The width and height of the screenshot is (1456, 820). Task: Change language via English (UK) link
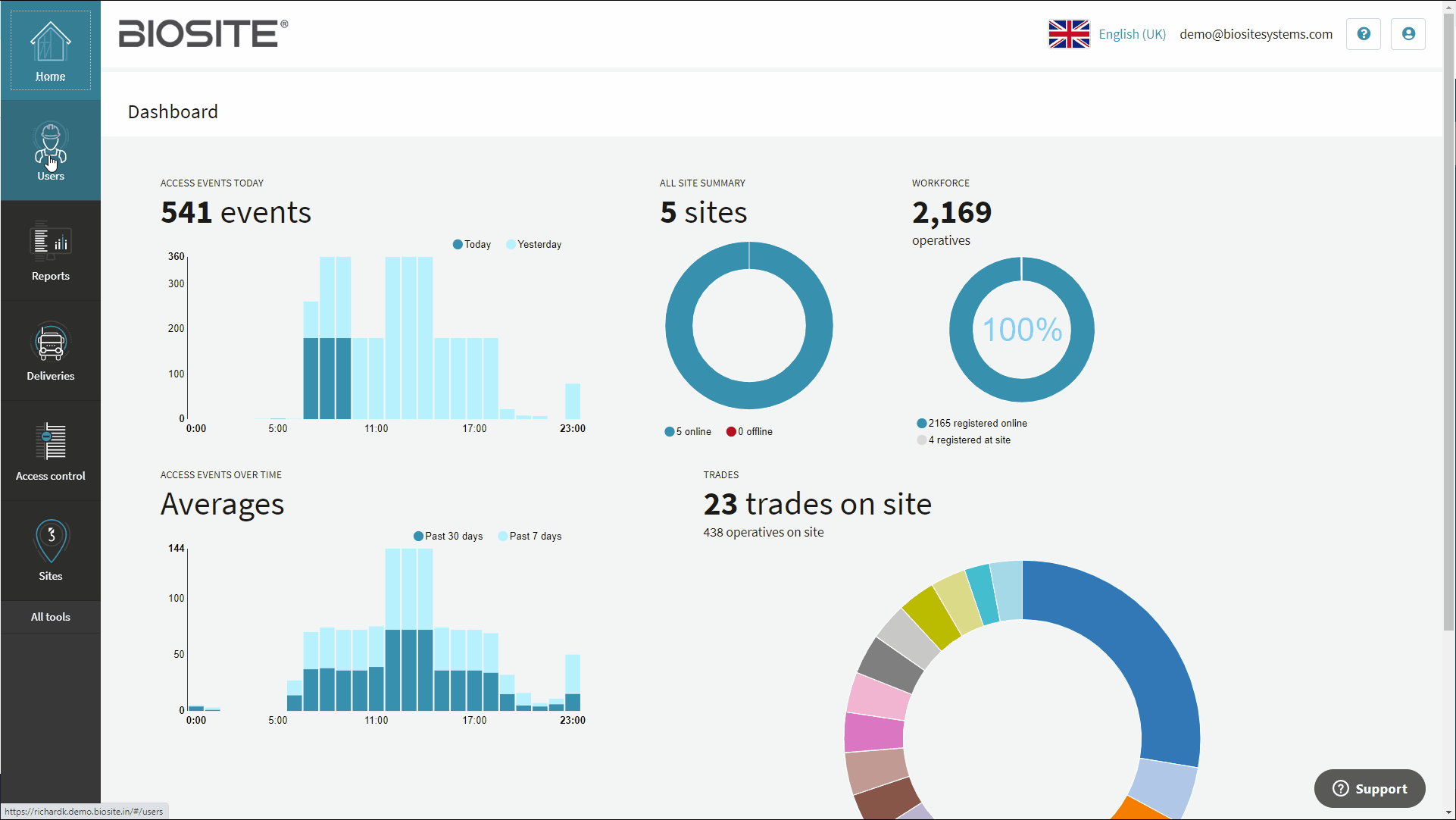[x=1132, y=34]
